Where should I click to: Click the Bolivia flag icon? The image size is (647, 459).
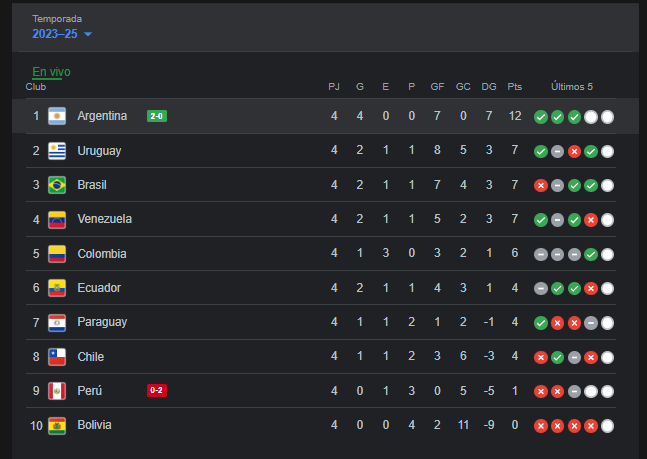point(57,426)
